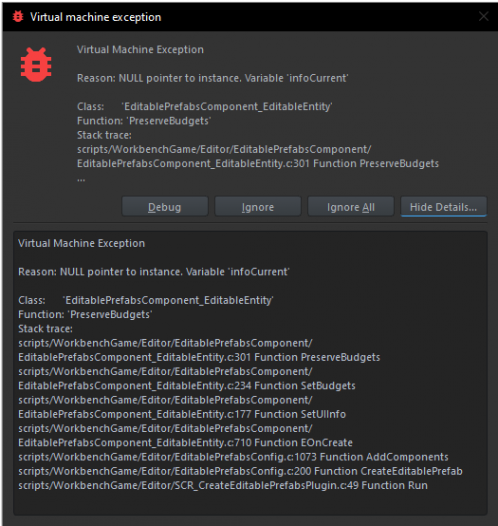Choose Ignore All for exceptions
Image resolution: width=498 pixels, height=526 pixels.
351,207
